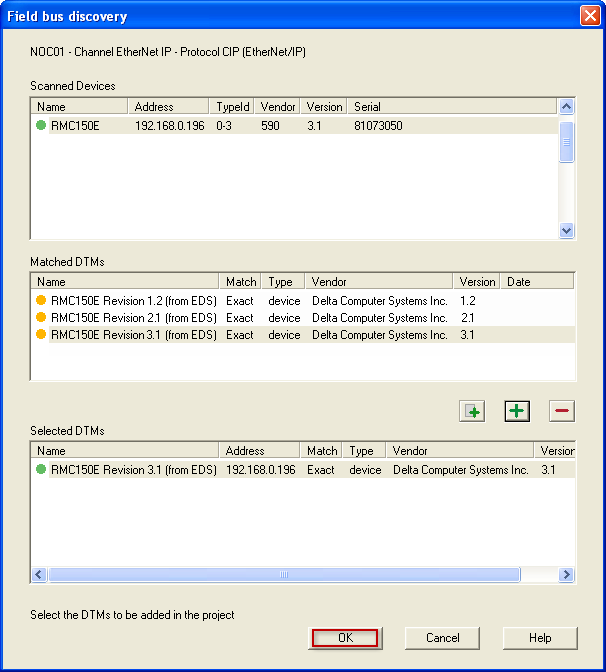Screen dimensions: 606x672
Task: Click the Date column header
Action: click(x=537, y=282)
